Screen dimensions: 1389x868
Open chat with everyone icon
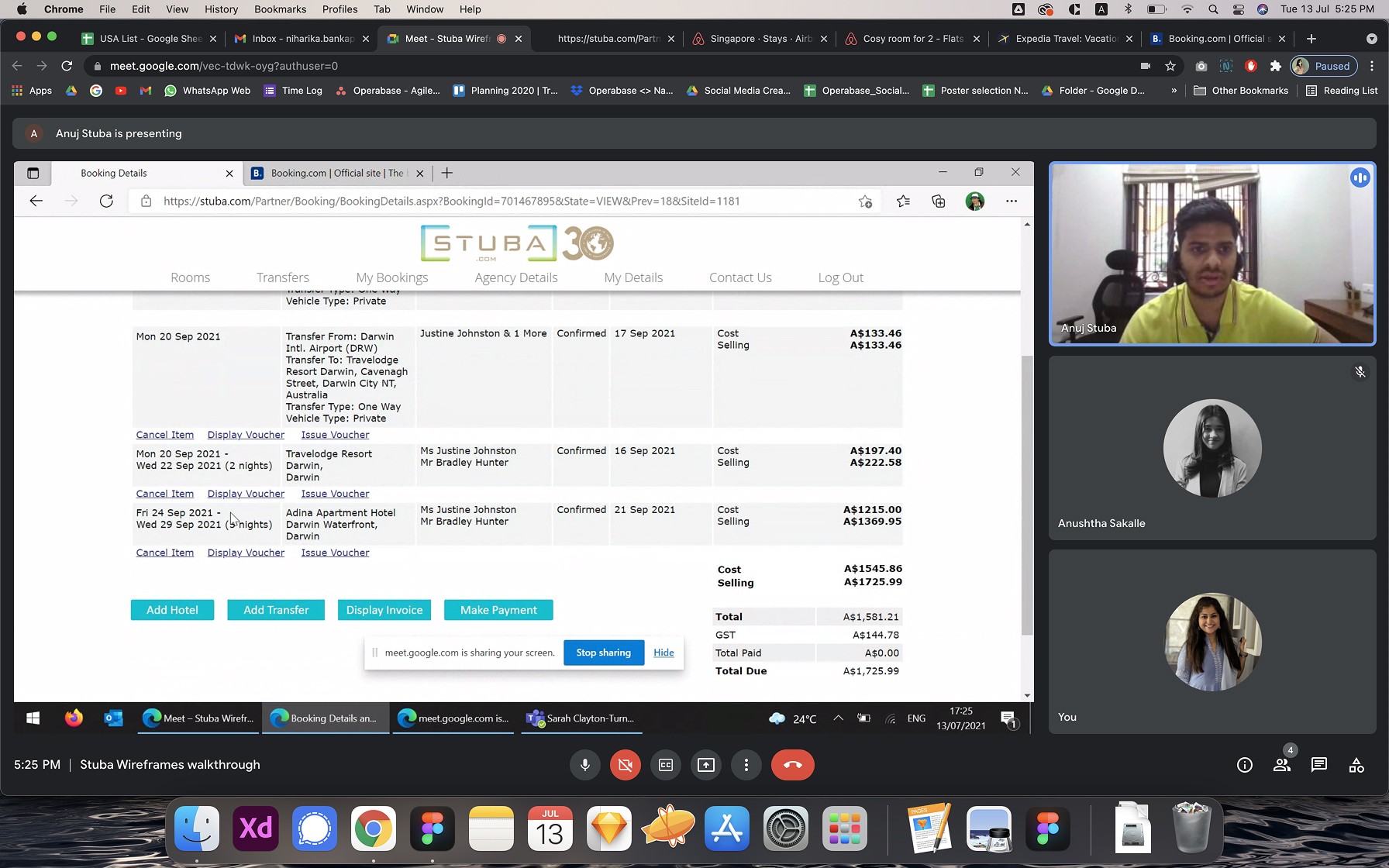[x=1319, y=765]
